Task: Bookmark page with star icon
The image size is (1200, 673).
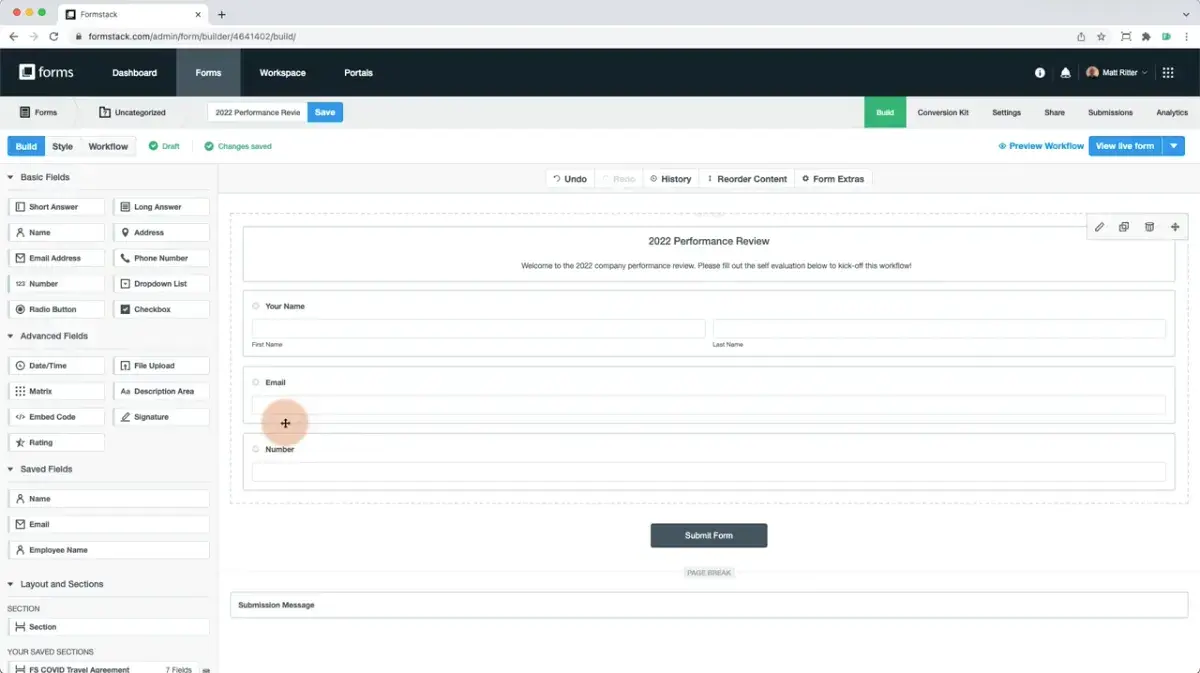Action: click(1101, 36)
